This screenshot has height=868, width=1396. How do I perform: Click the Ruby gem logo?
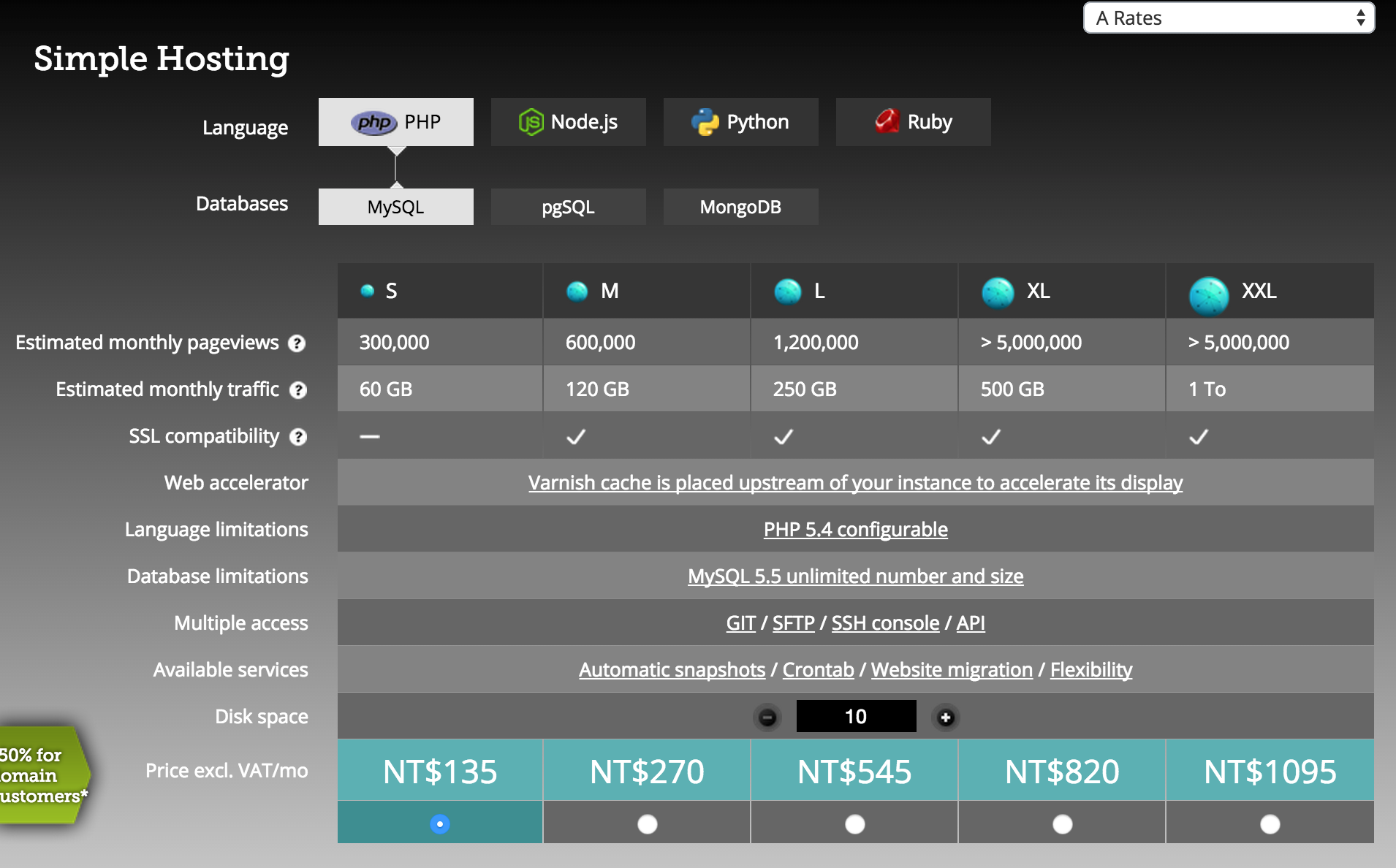tap(887, 121)
